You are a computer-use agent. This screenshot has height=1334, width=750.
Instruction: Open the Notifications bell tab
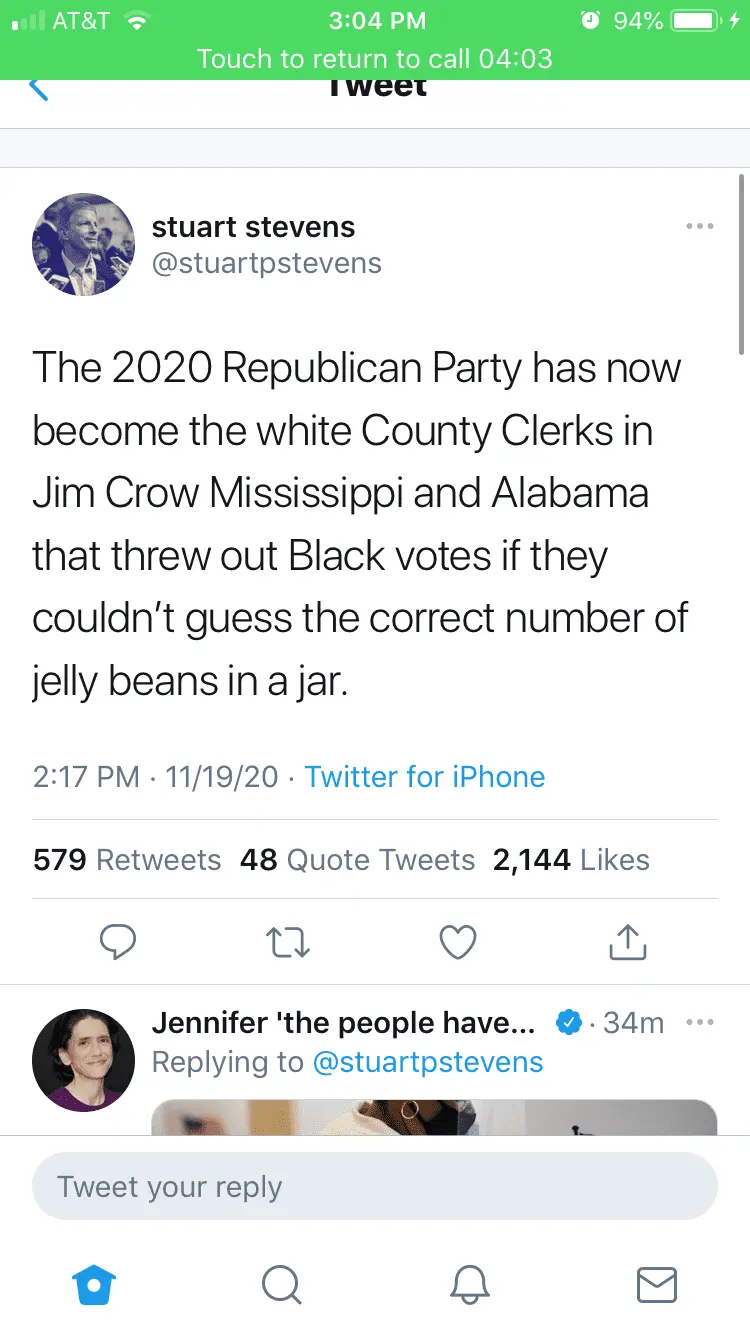[x=470, y=1284]
